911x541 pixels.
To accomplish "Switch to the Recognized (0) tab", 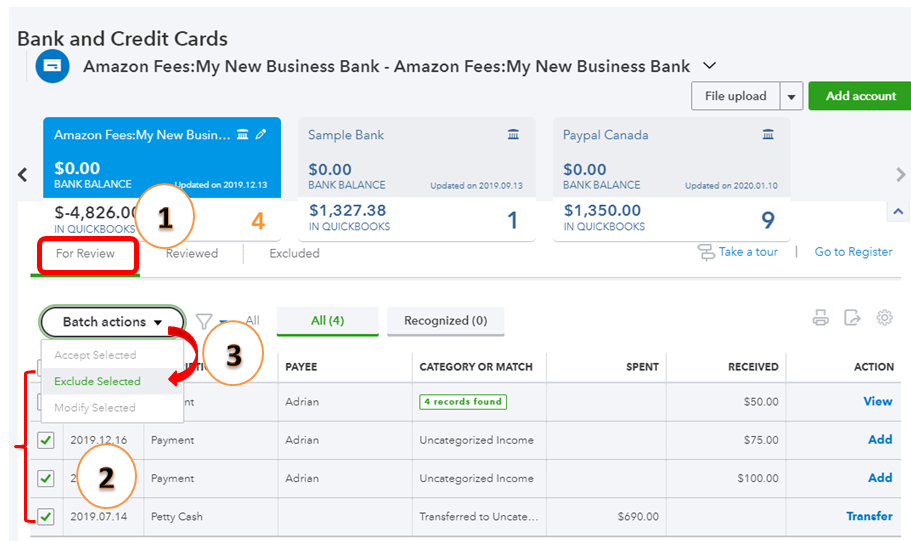I will (x=445, y=321).
